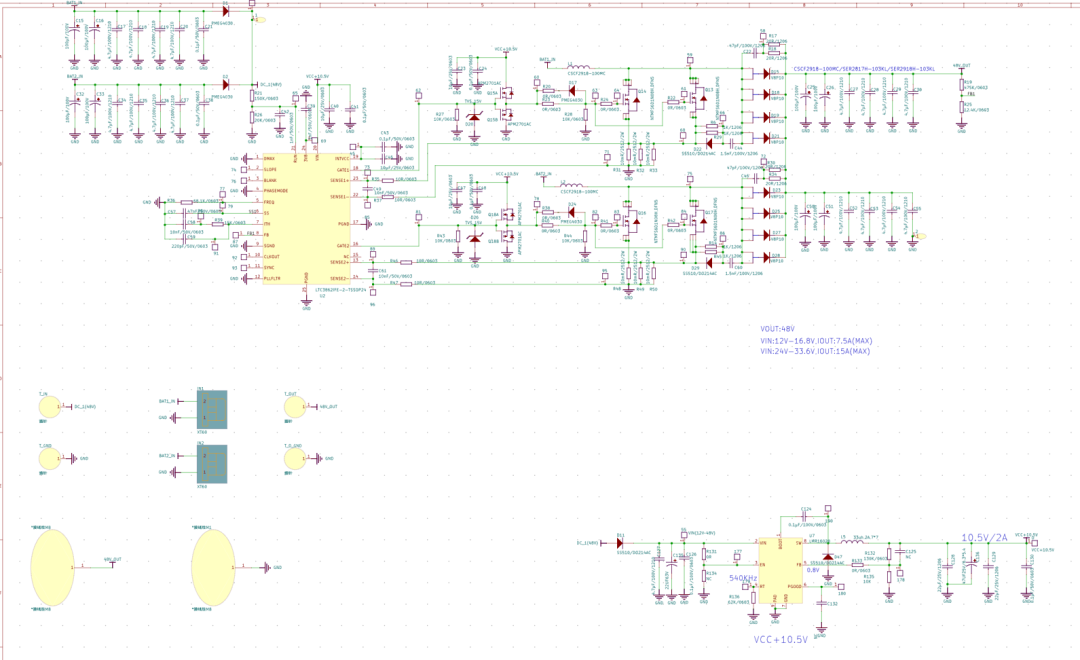Select resistor R133 0R symbol

point(858,565)
